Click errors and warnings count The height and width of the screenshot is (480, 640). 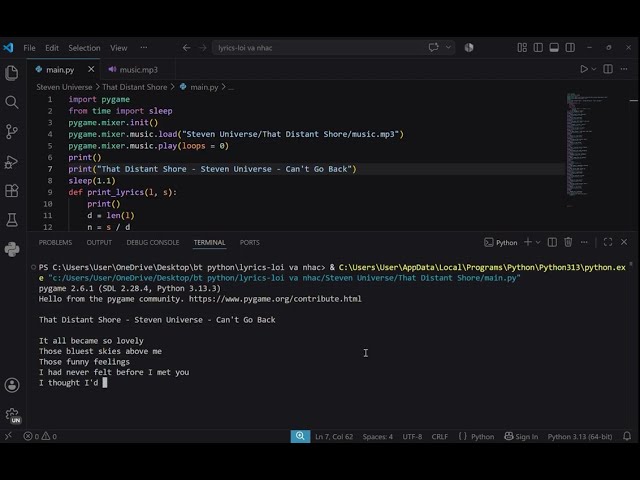[x=40, y=436]
